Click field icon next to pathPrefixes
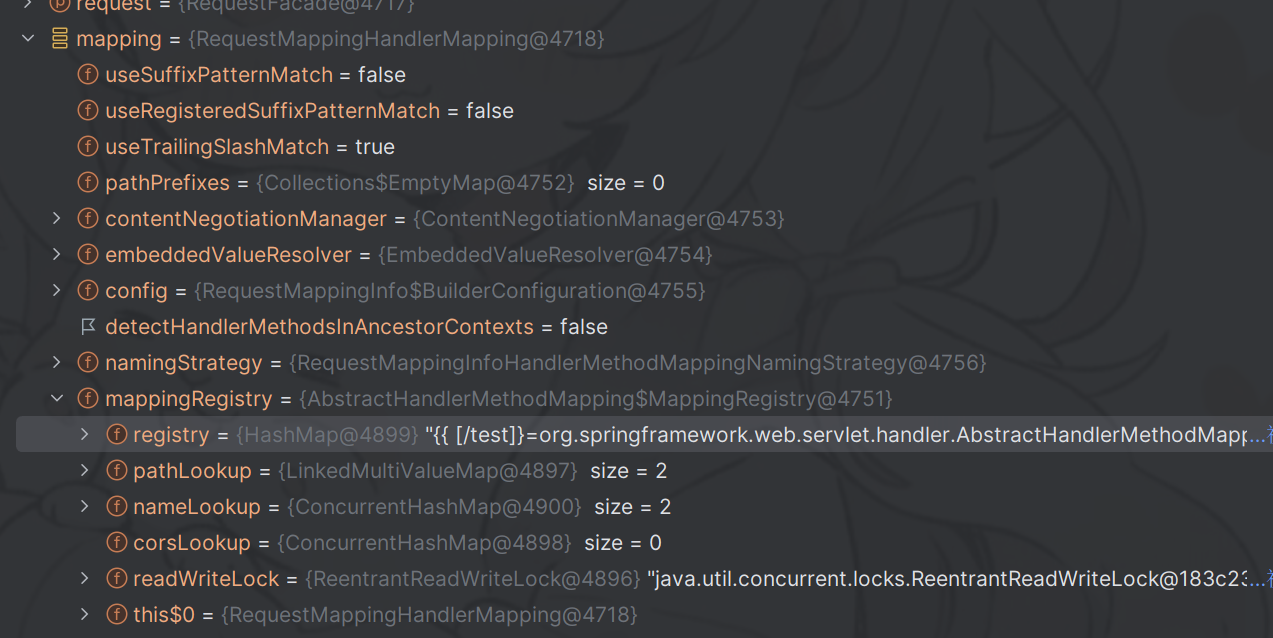 [88, 183]
